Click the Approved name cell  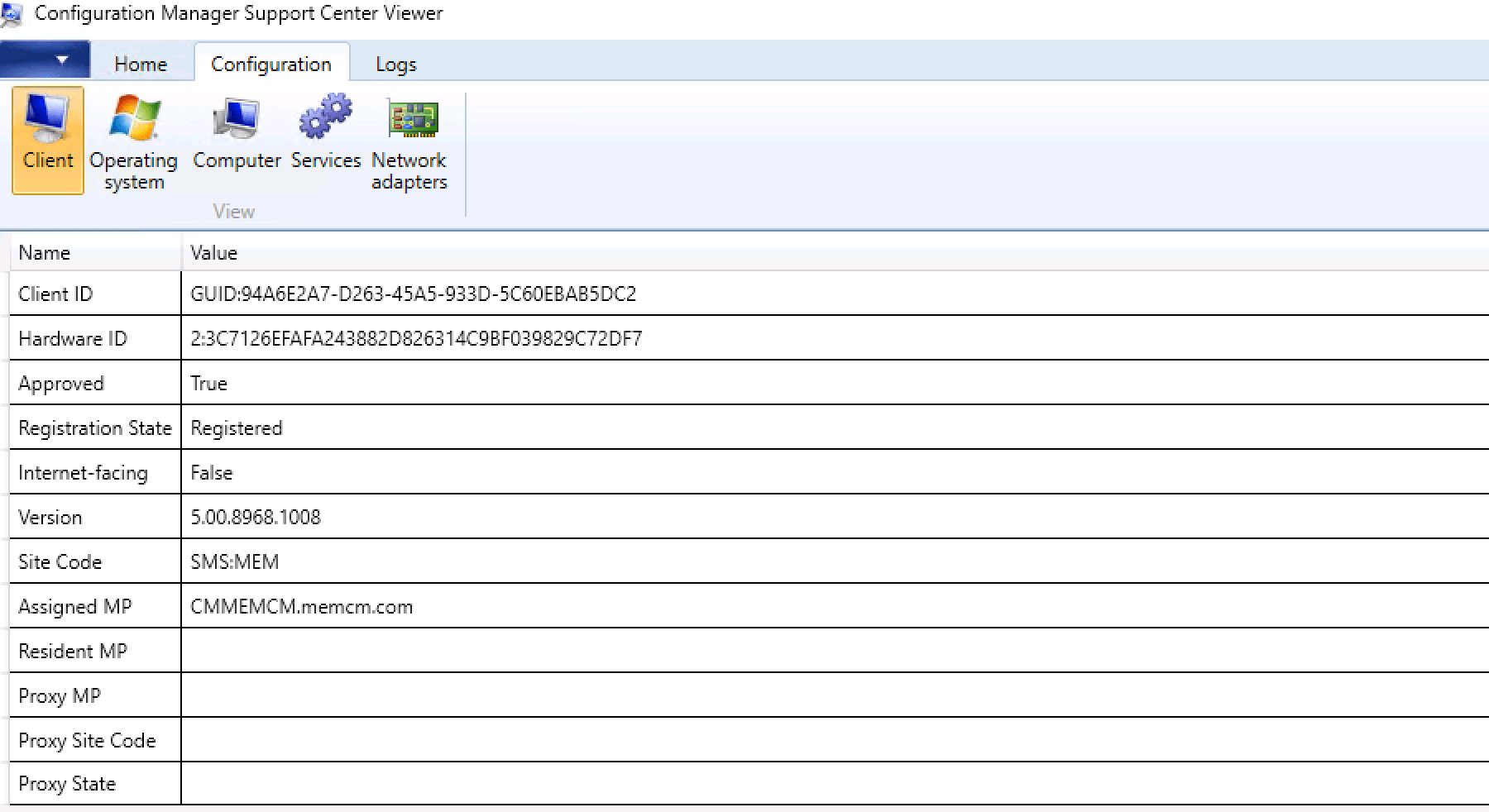pos(95,383)
